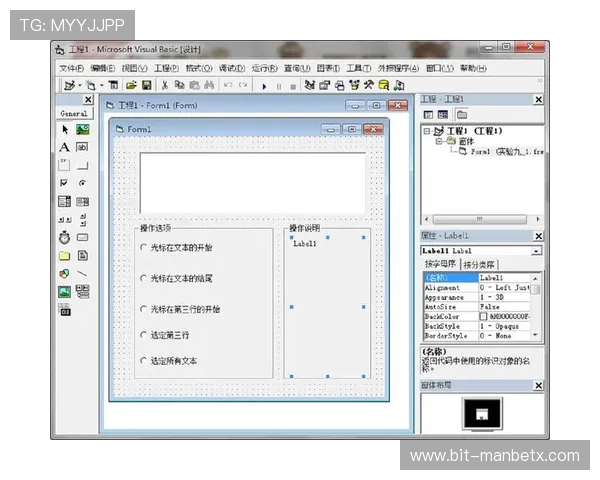This screenshot has height=480, width=600.
Task: Click the Alignment property row
Action: point(477,287)
